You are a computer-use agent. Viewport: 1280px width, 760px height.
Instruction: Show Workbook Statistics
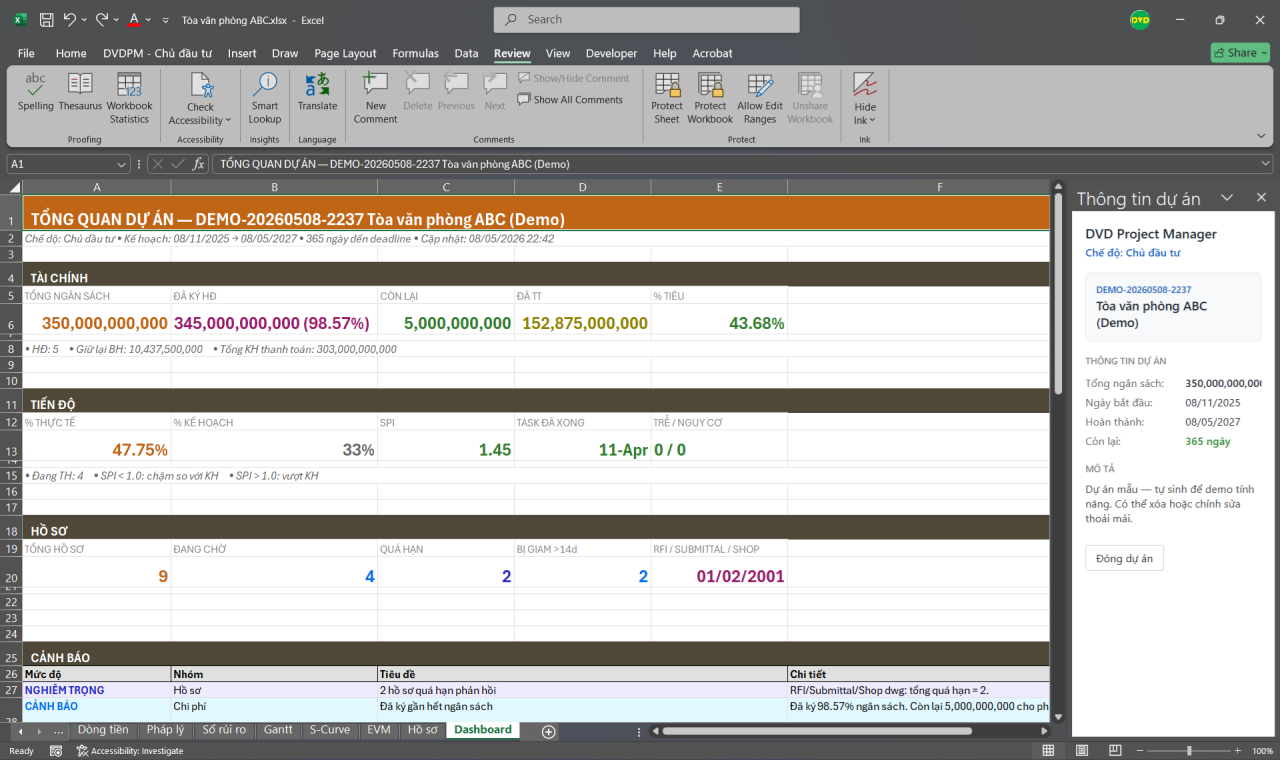(129, 98)
